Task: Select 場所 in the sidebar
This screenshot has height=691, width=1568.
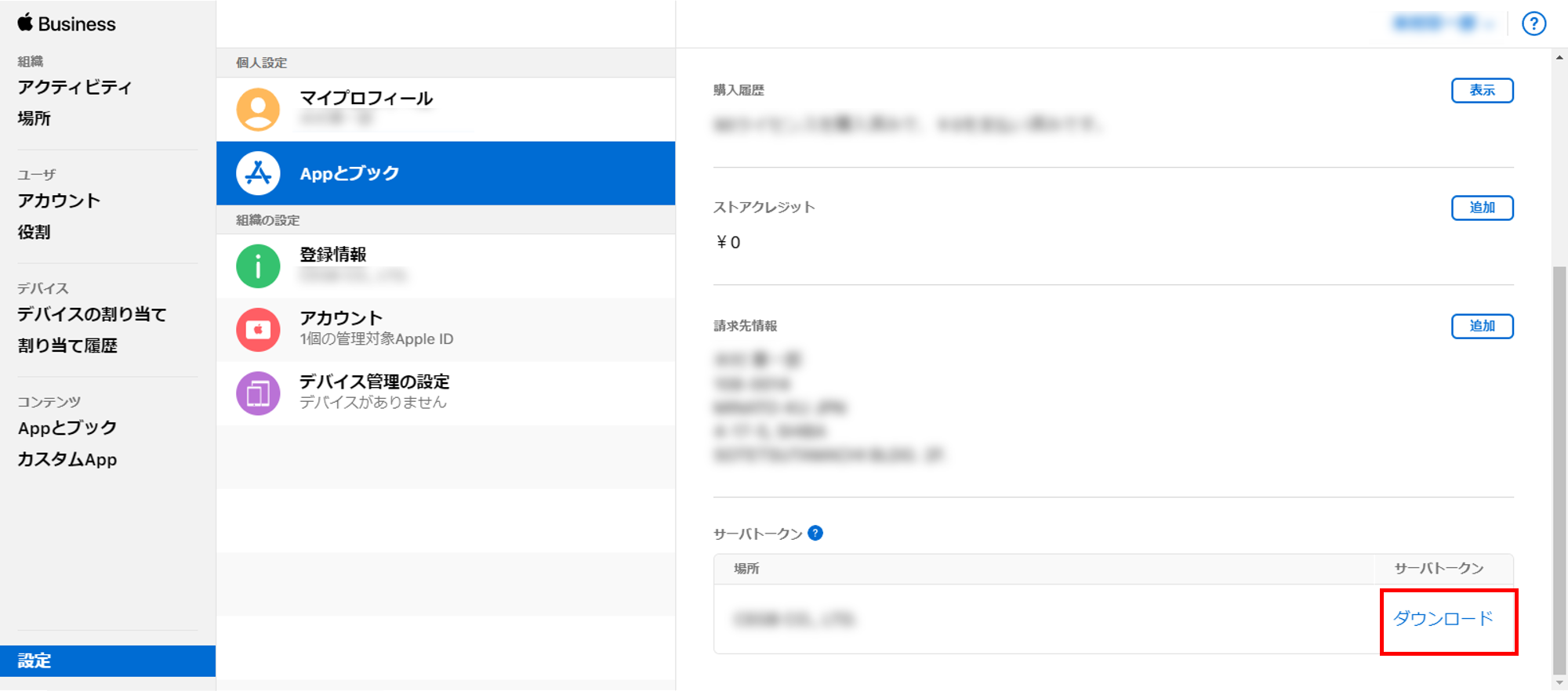Action: 34,118
